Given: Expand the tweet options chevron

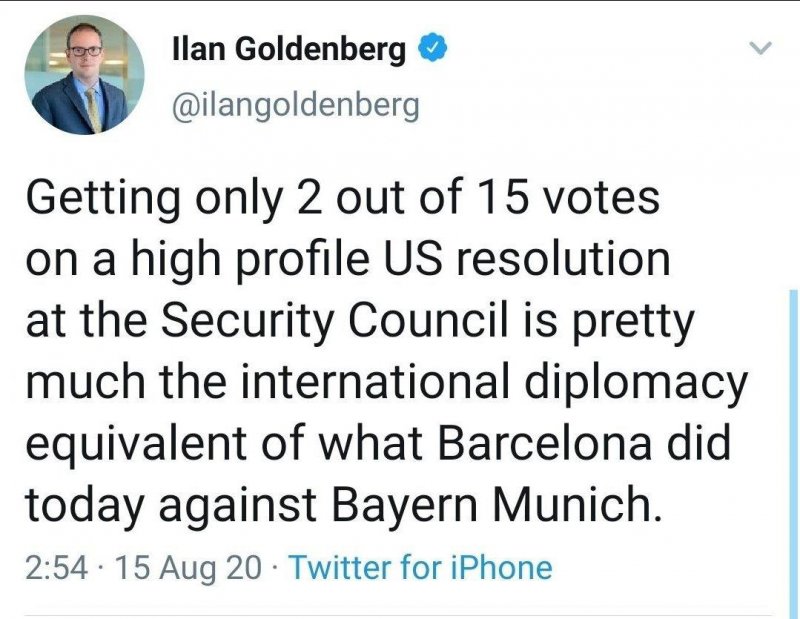Looking at the screenshot, I should coord(760,48).
